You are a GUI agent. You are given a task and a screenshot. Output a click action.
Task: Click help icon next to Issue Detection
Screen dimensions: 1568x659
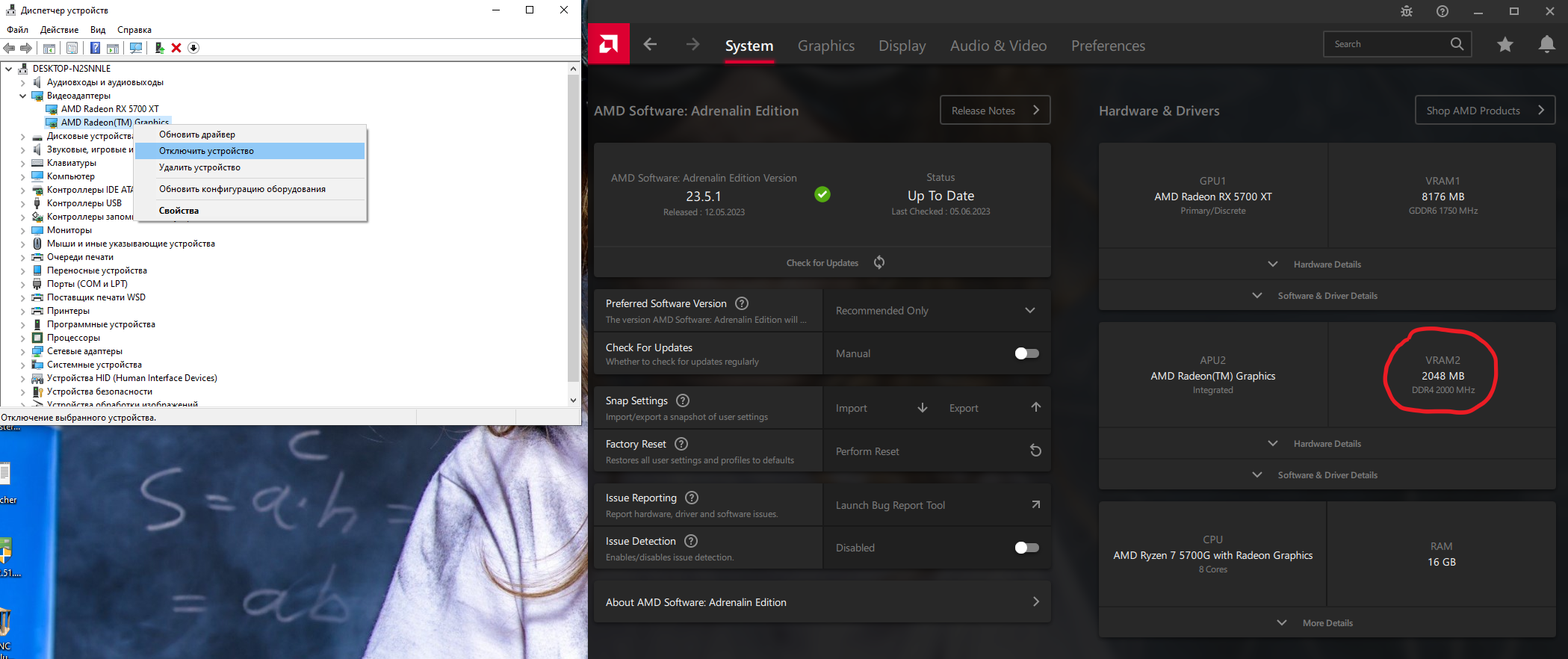coord(691,541)
